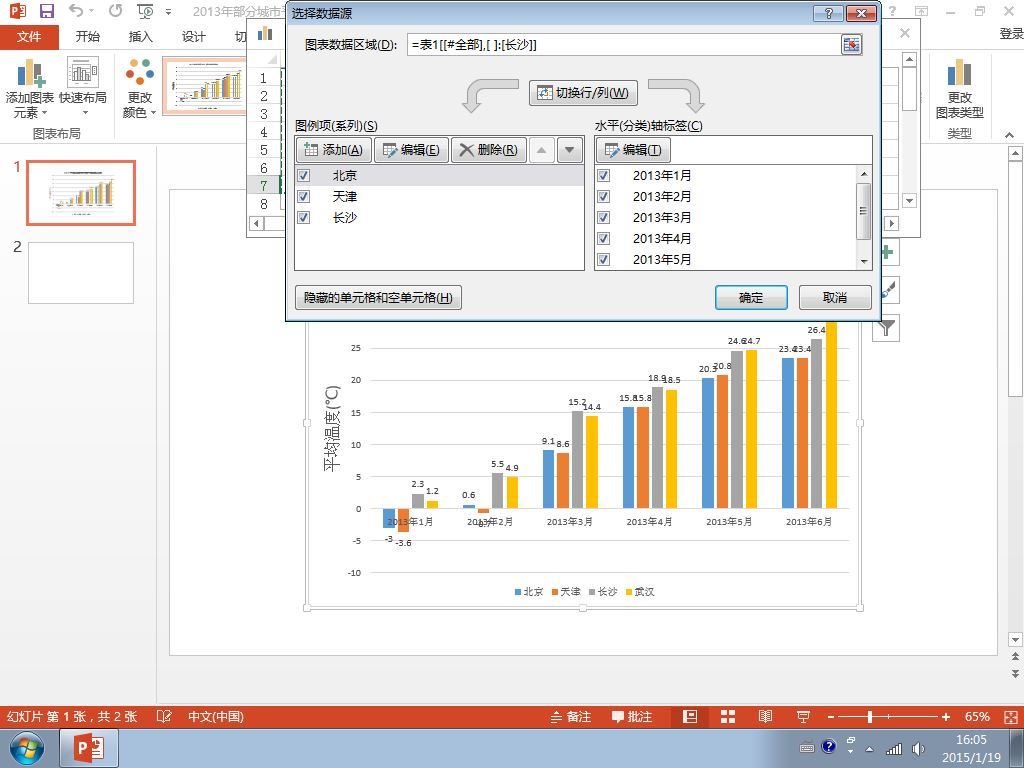1024x768 pixels.
Task: Click the range collapse icon in data range field
Action: pyautogui.click(x=851, y=44)
